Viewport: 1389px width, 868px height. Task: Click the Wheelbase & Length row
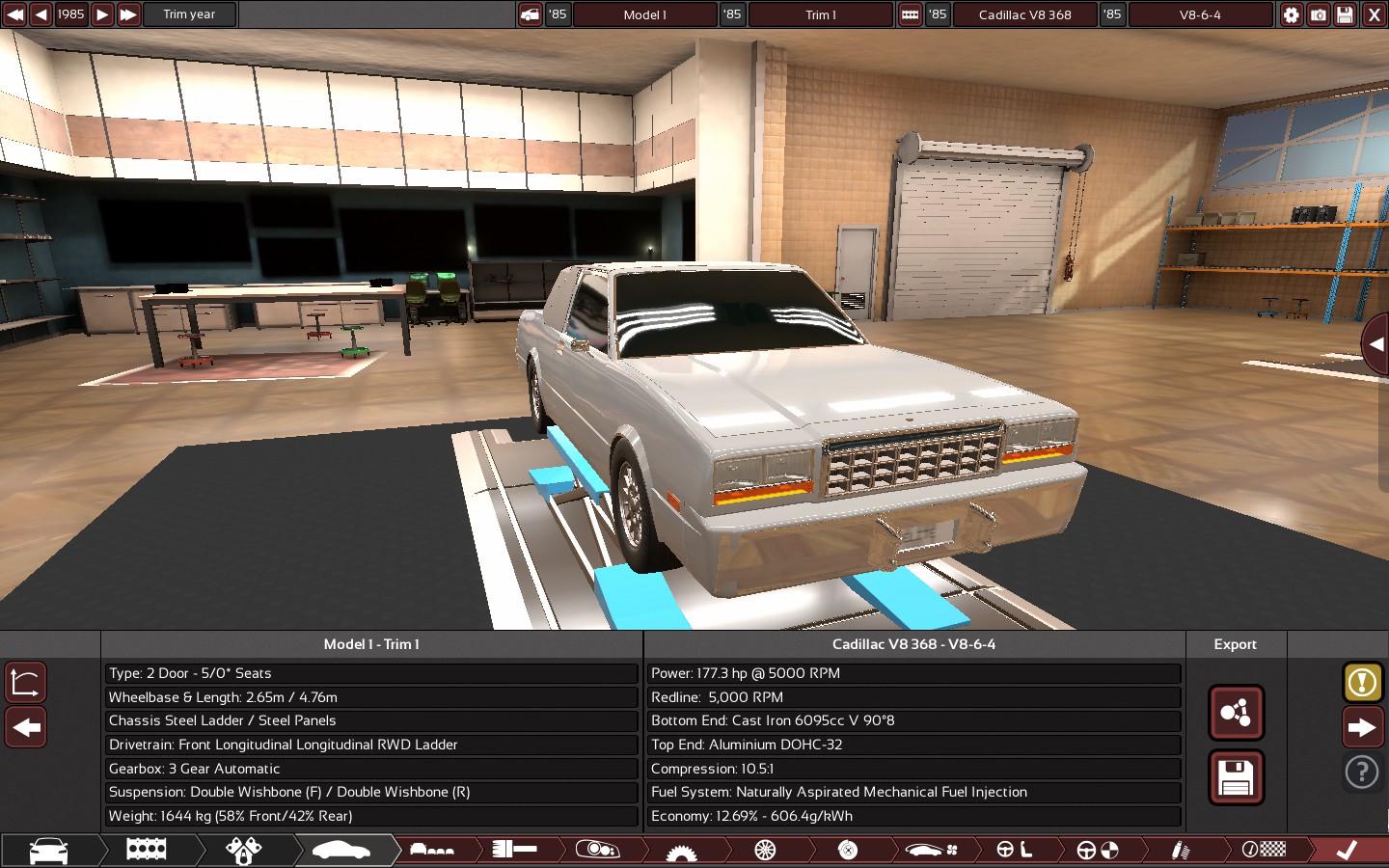click(371, 697)
